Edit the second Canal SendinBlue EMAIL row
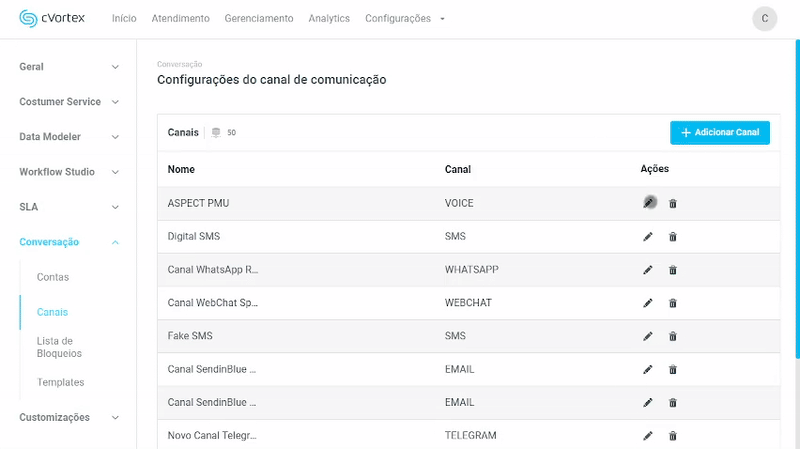 click(x=648, y=403)
